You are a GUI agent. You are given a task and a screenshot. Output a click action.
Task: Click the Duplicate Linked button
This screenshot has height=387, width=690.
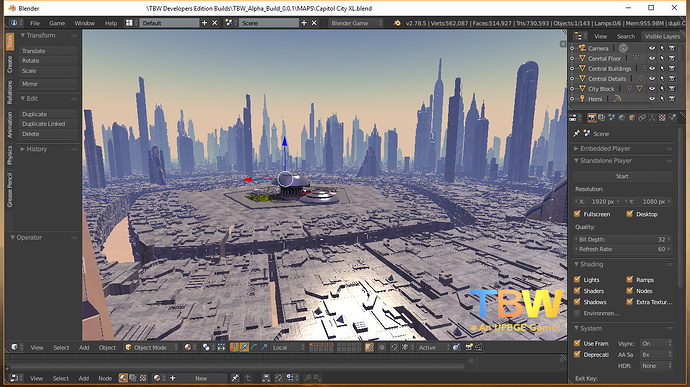click(x=48, y=124)
